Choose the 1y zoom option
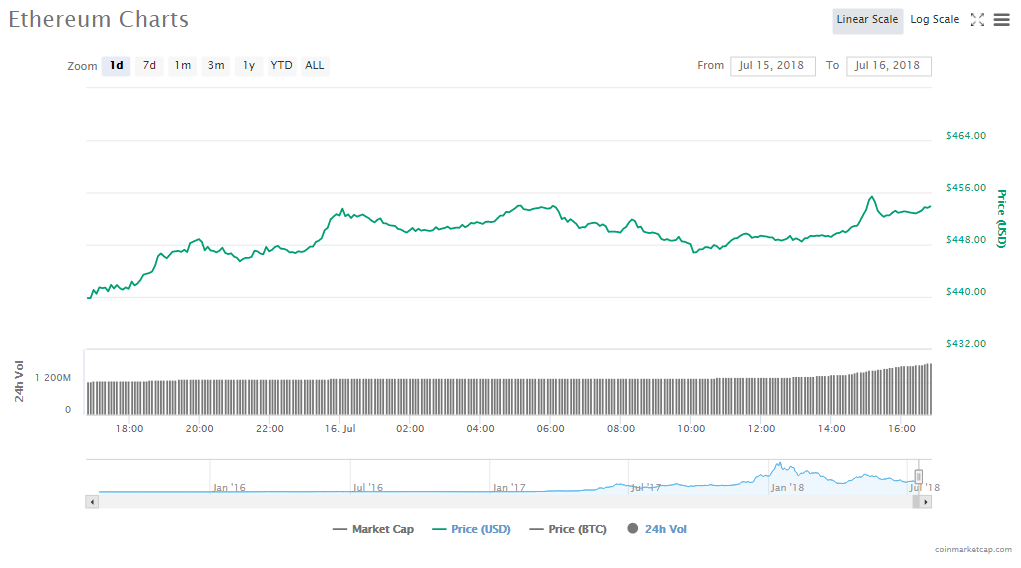 pyautogui.click(x=249, y=66)
